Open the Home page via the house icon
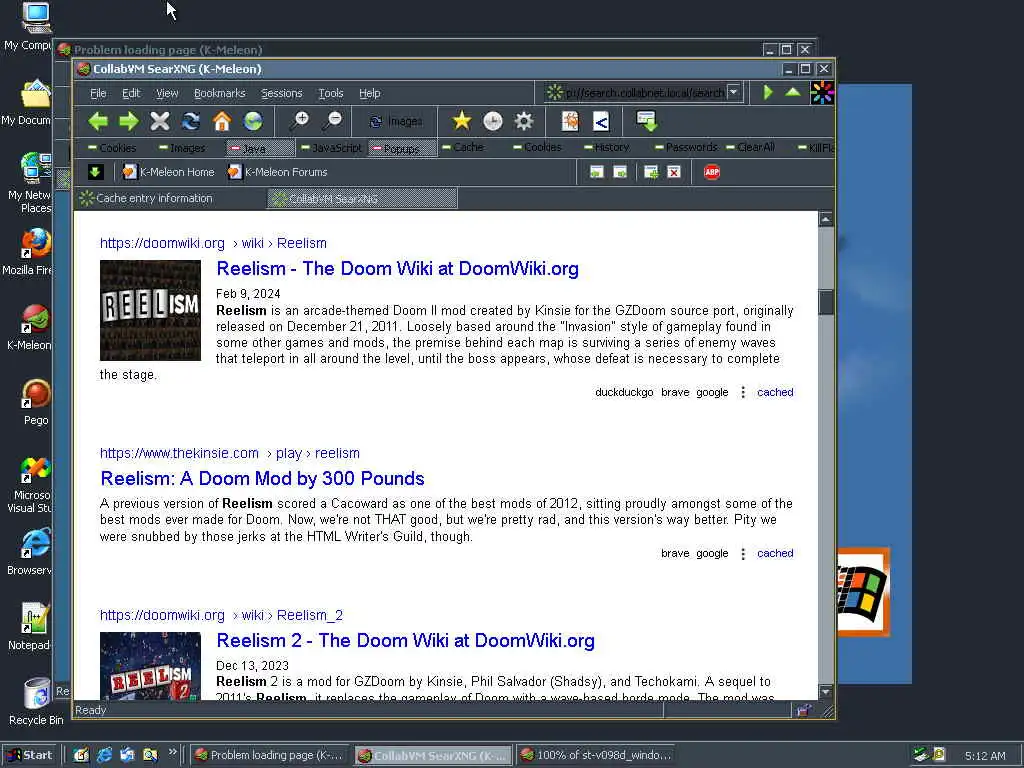 tap(222, 121)
